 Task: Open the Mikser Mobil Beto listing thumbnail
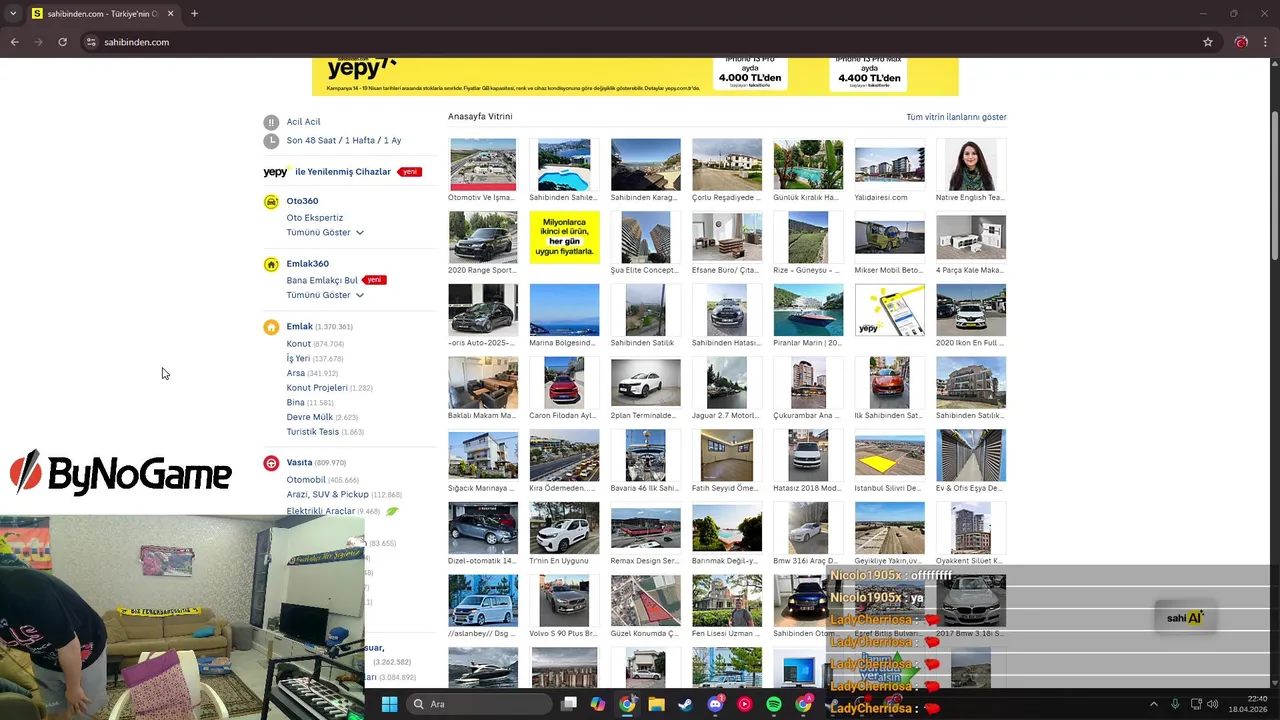click(890, 237)
